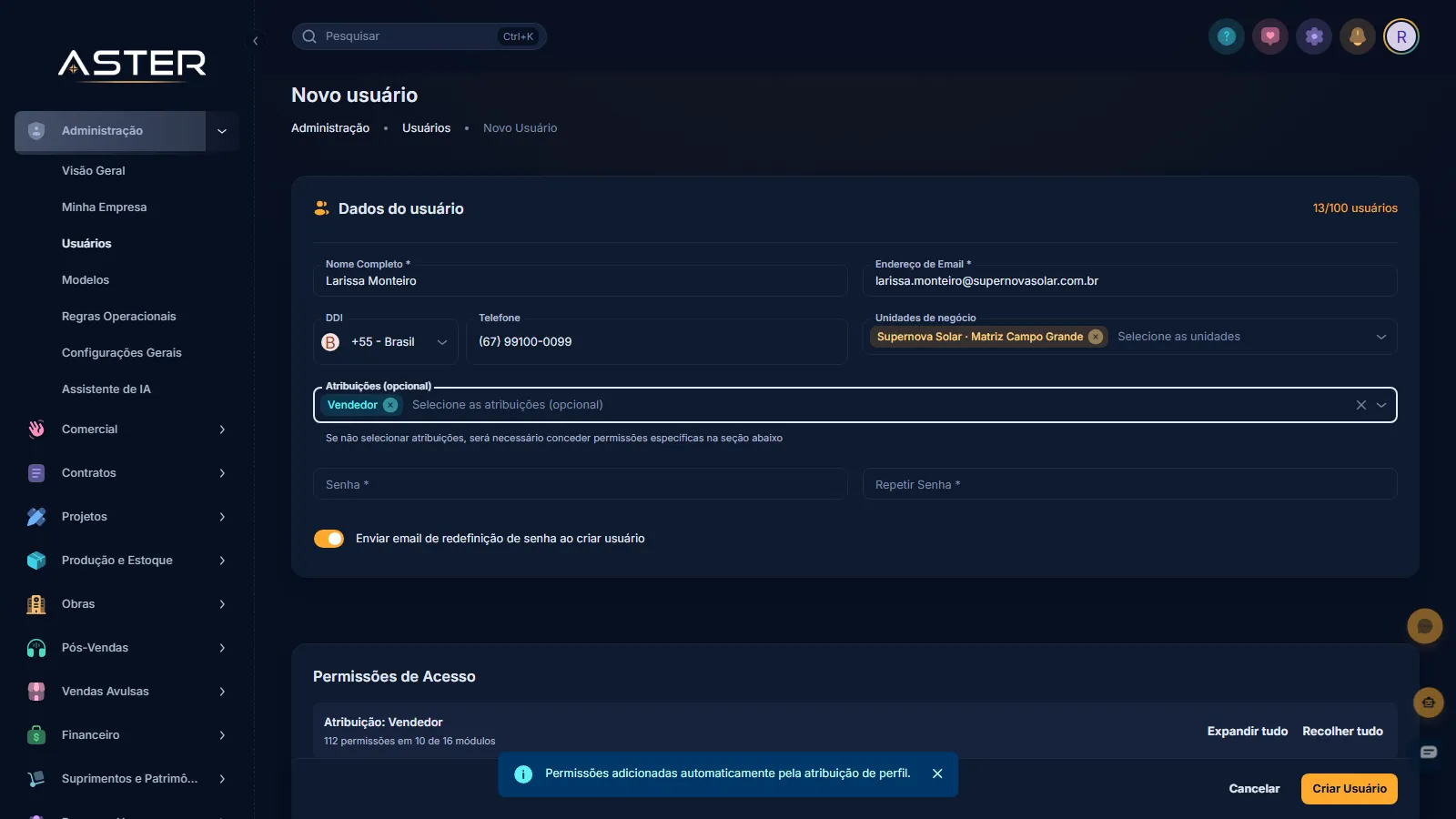
Task: Open the user avatar R menu
Action: pos(1401,36)
